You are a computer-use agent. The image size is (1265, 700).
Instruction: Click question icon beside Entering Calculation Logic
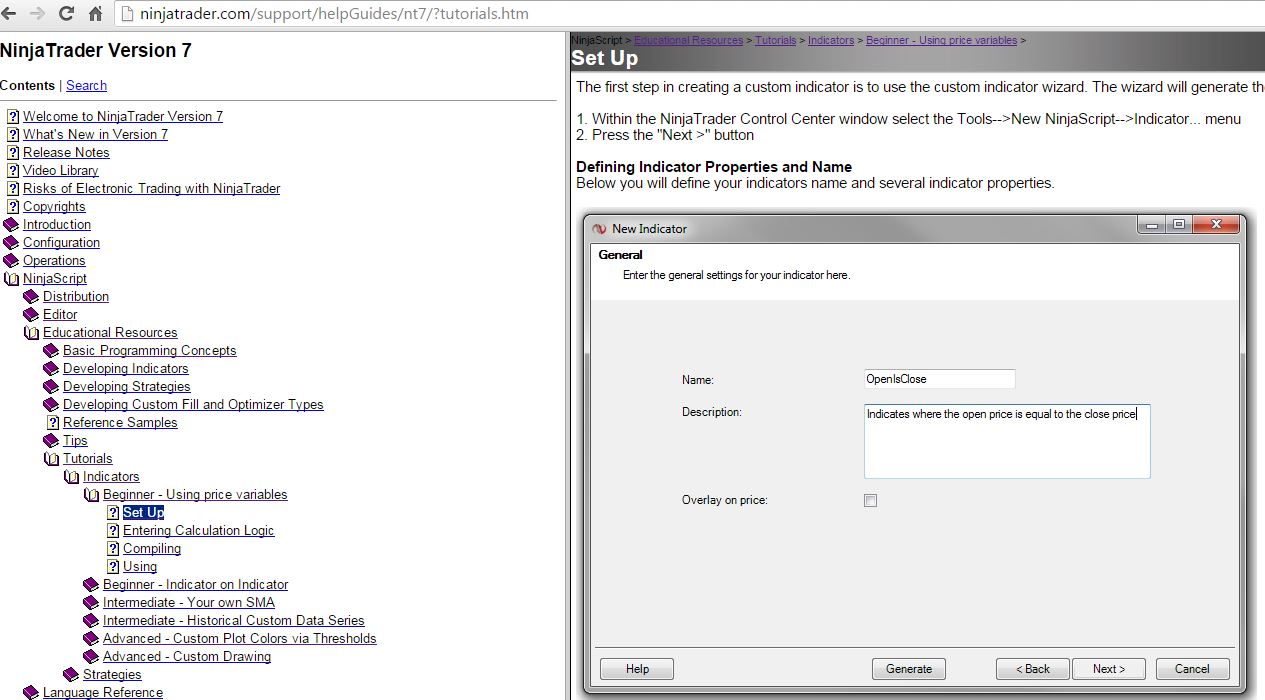pos(113,530)
